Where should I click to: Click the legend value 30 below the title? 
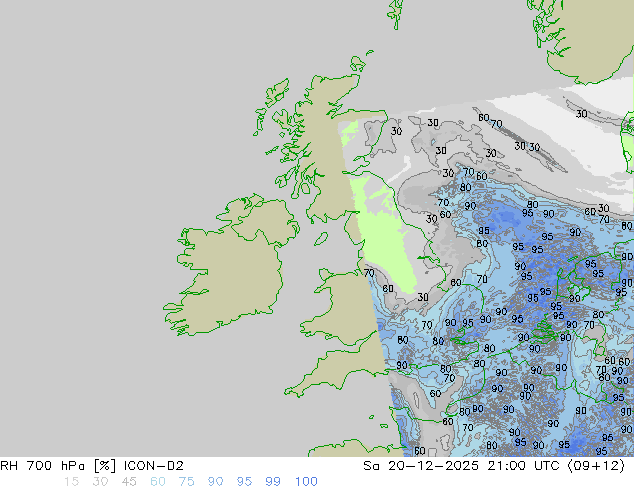[100, 482]
